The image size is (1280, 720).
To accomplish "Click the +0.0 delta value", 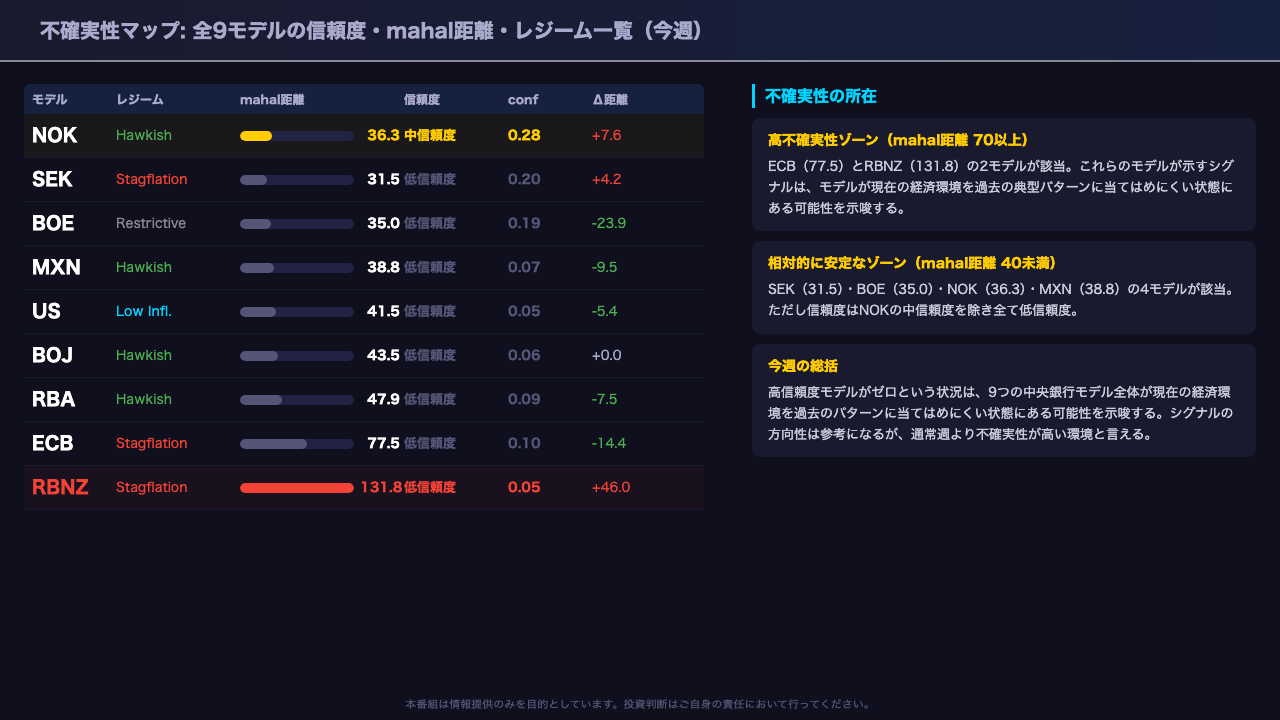I will pyautogui.click(x=607, y=355).
